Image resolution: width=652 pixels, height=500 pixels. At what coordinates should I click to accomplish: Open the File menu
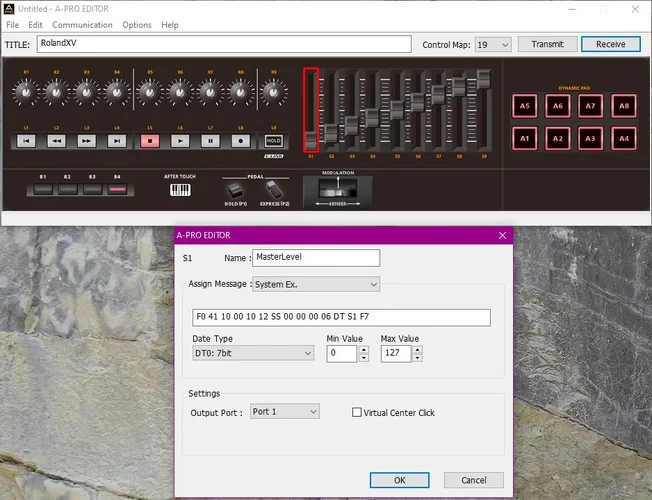click(12, 25)
